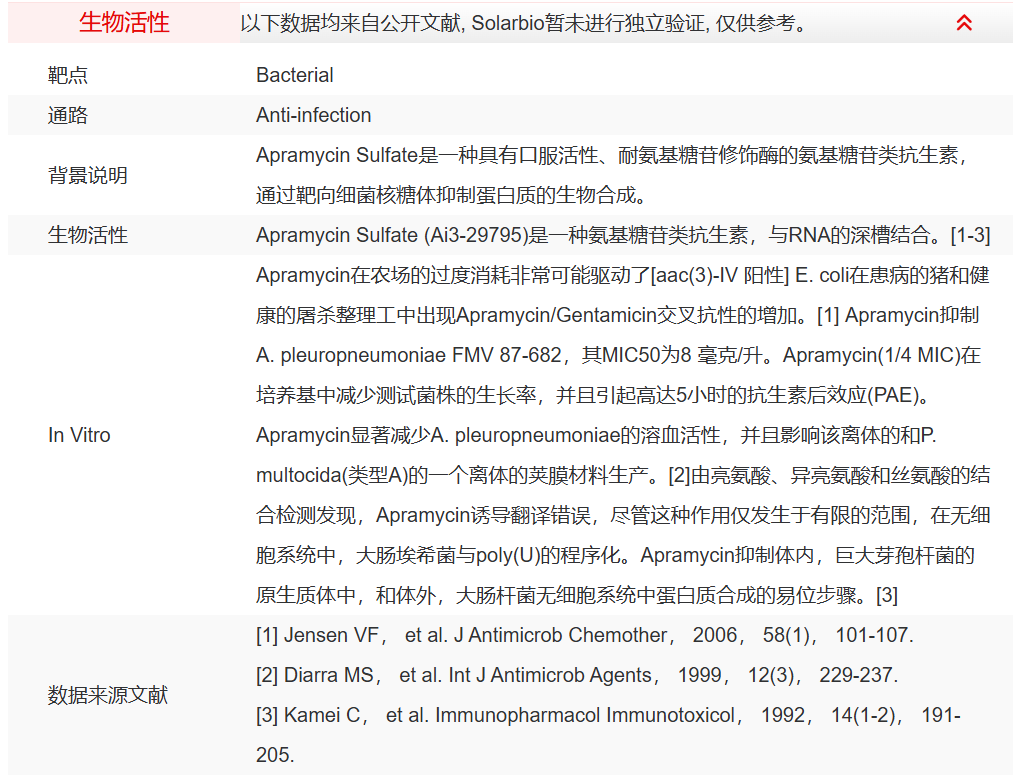Select the 背景说明 row label

(87, 176)
